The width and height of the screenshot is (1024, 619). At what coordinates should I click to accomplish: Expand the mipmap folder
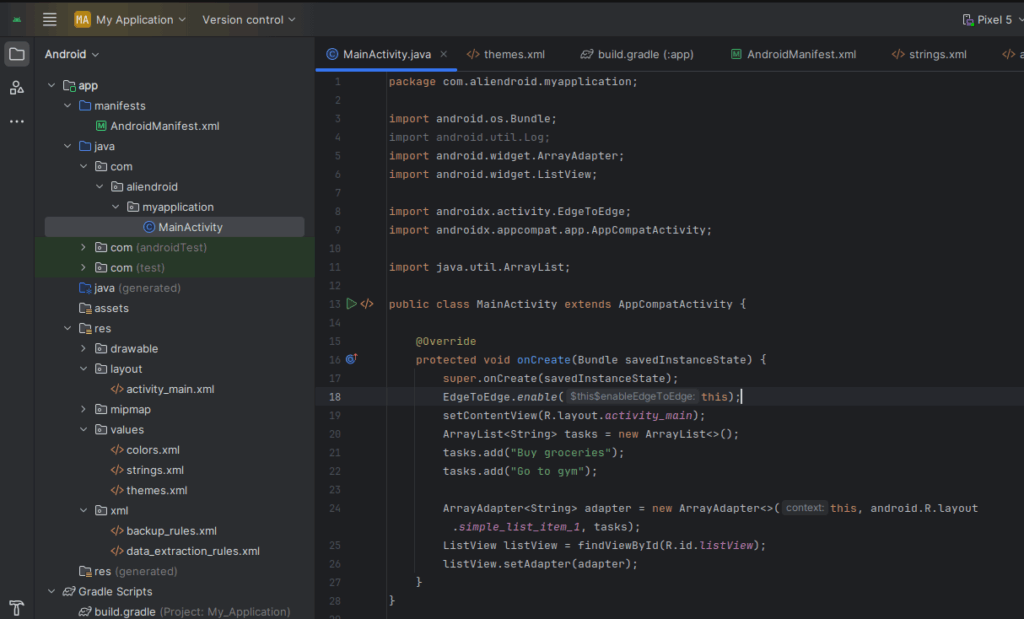(x=84, y=409)
